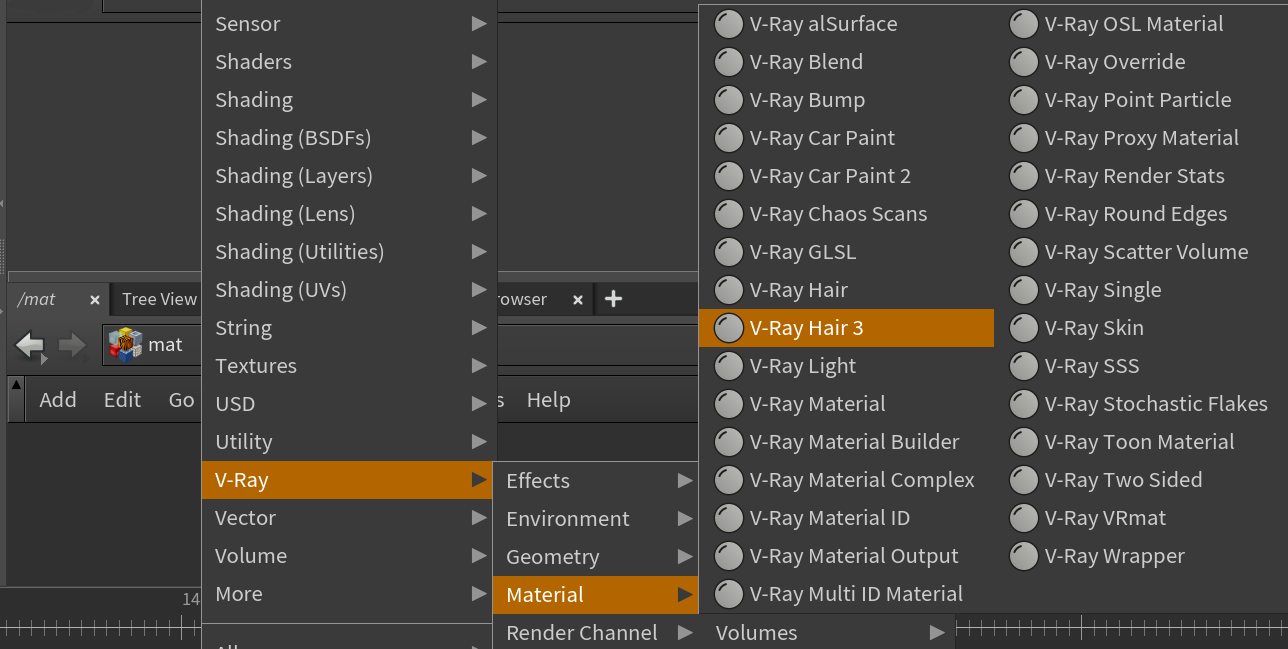This screenshot has height=649, width=1288.
Task: Expand the V-Ray Effects submenu arrow
Action: (x=685, y=481)
